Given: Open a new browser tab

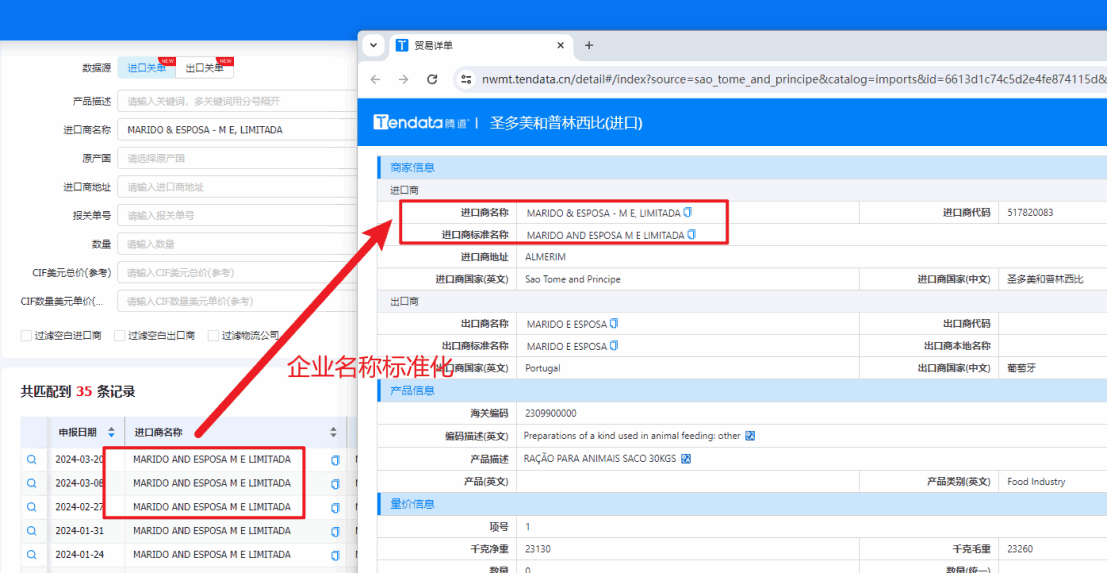Looking at the screenshot, I should click(x=589, y=45).
